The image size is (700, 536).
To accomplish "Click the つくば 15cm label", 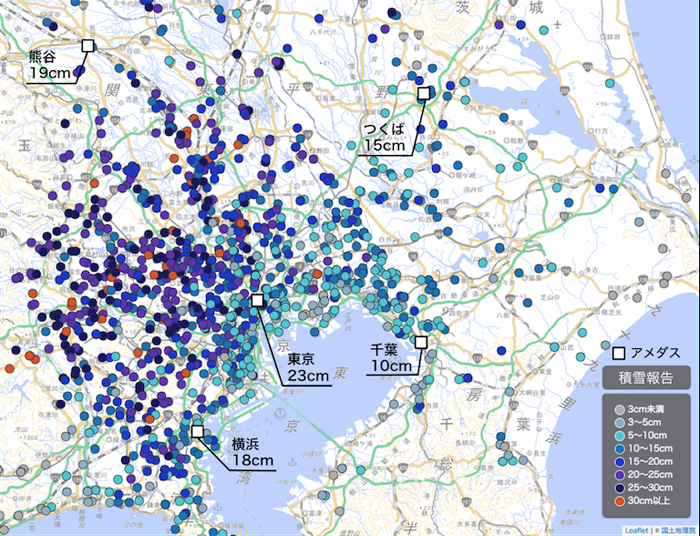I will click(x=385, y=138).
